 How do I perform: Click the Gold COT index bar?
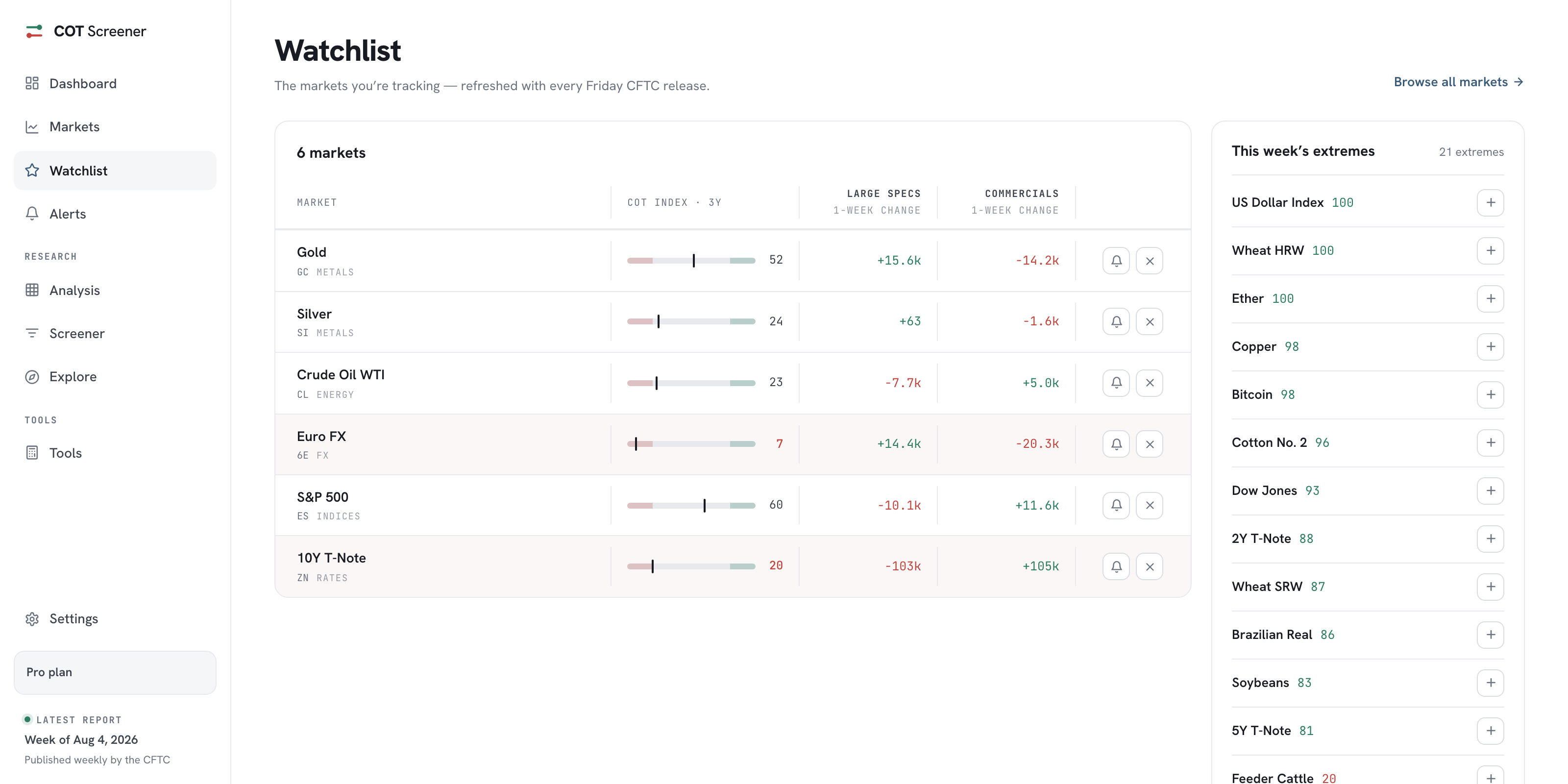pos(691,261)
